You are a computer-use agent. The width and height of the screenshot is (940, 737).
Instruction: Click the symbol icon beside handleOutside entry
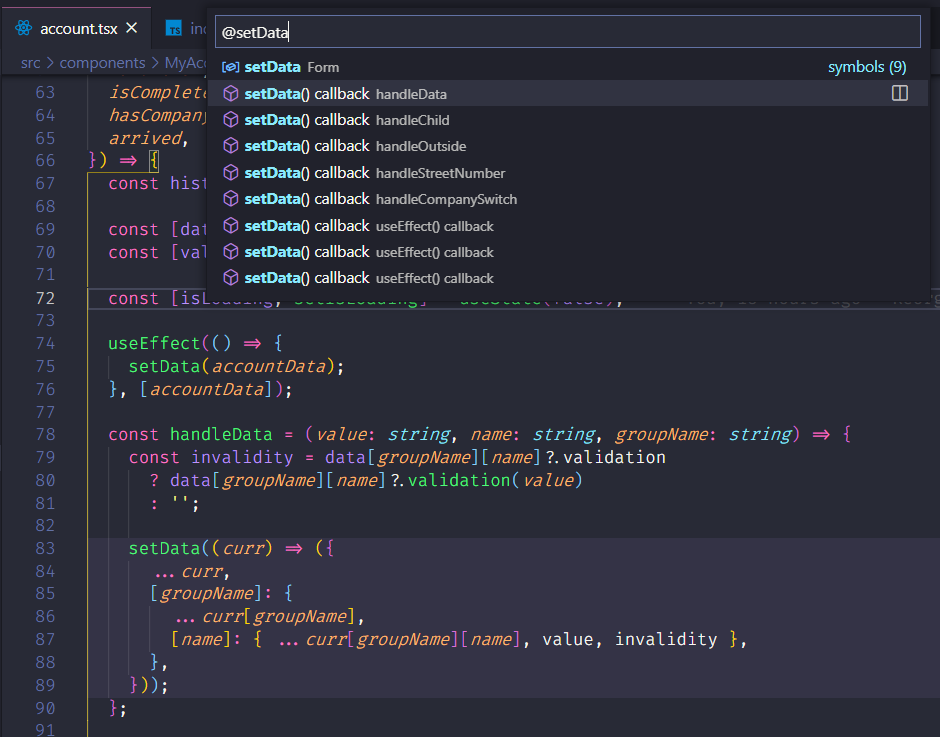click(231, 145)
